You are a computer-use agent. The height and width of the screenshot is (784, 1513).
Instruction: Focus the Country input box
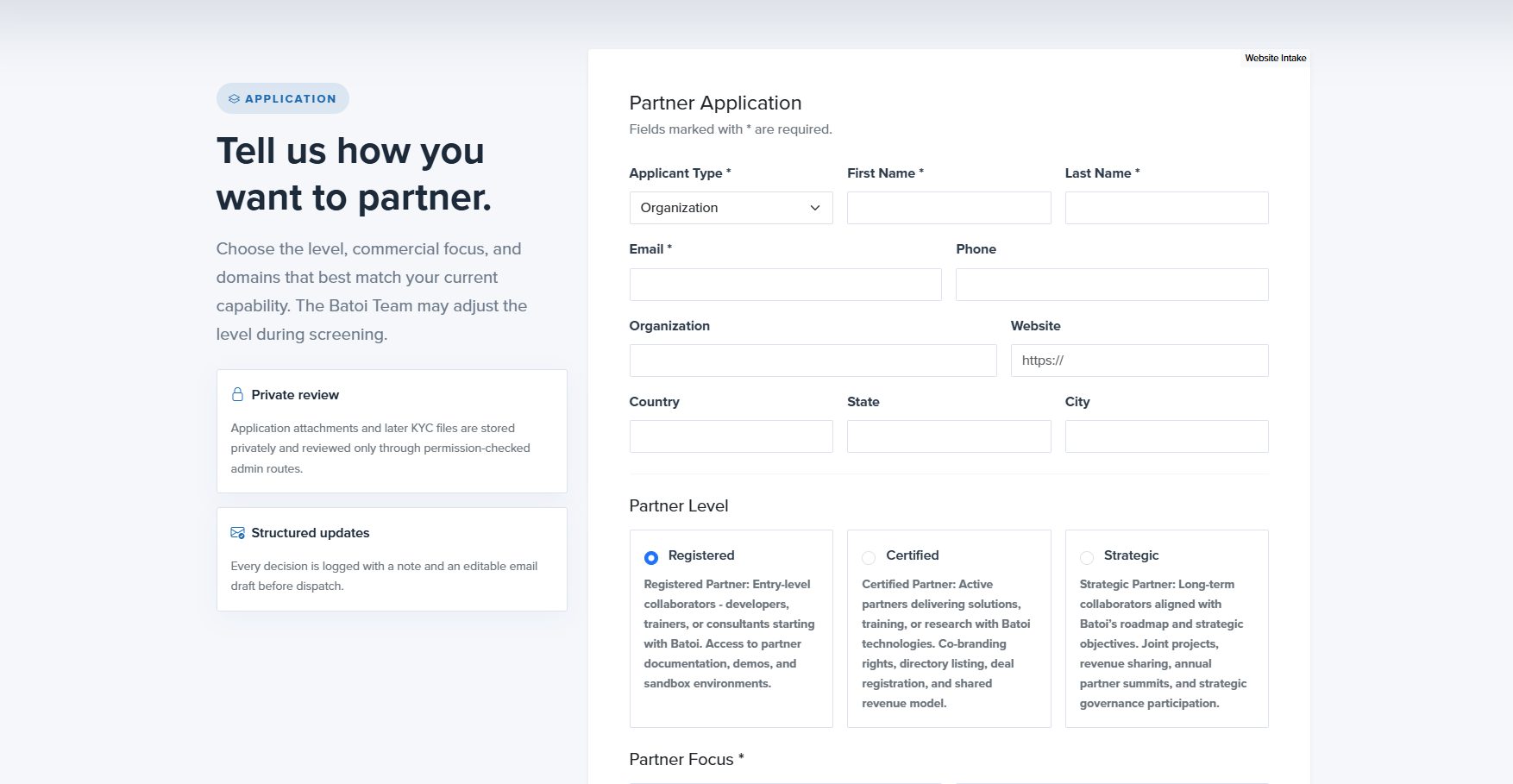pyautogui.click(x=731, y=436)
